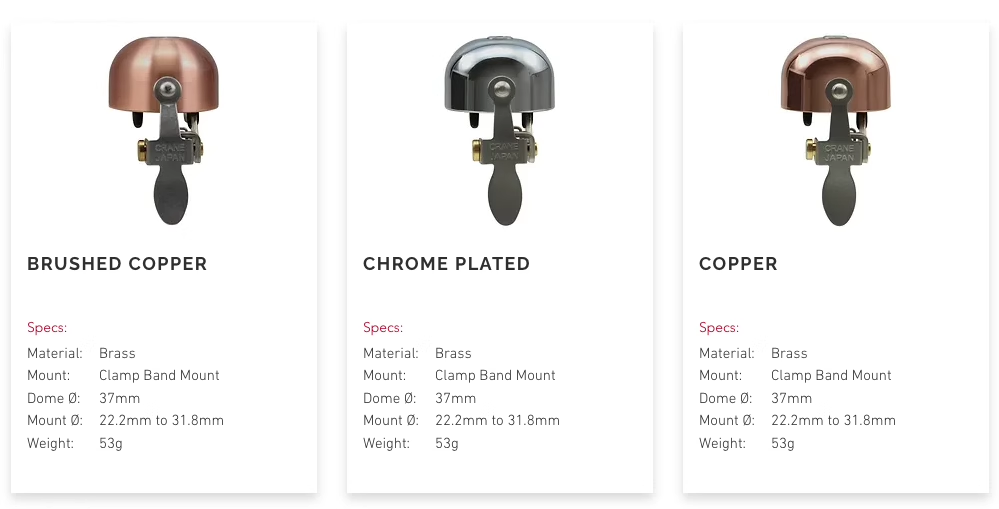Click the Brushed Copper bell's striker lever
Viewport: 999px width, 509px height.
171,195
